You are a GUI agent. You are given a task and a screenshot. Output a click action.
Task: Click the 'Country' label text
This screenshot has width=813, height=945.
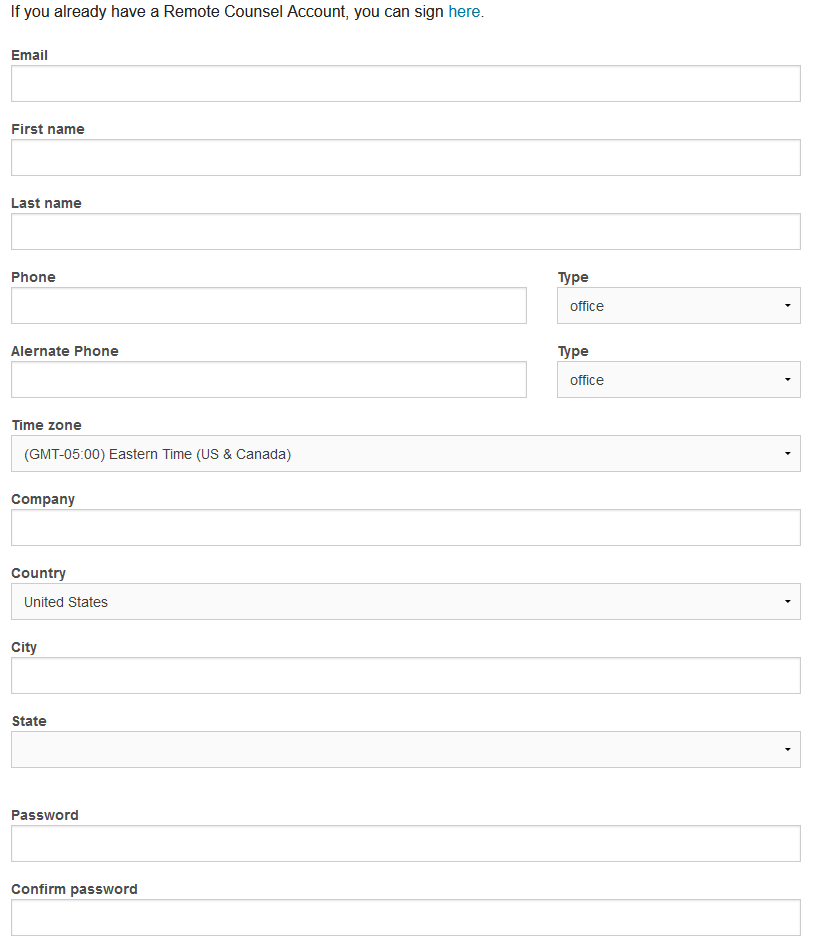(38, 573)
